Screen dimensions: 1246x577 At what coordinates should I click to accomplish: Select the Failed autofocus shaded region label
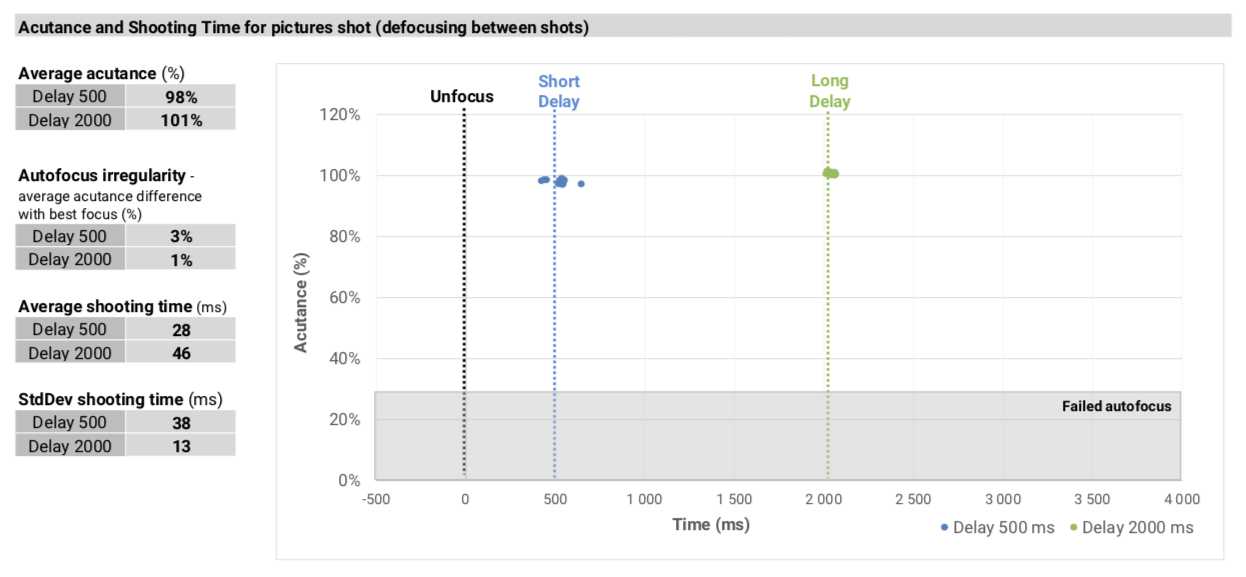tap(1116, 406)
